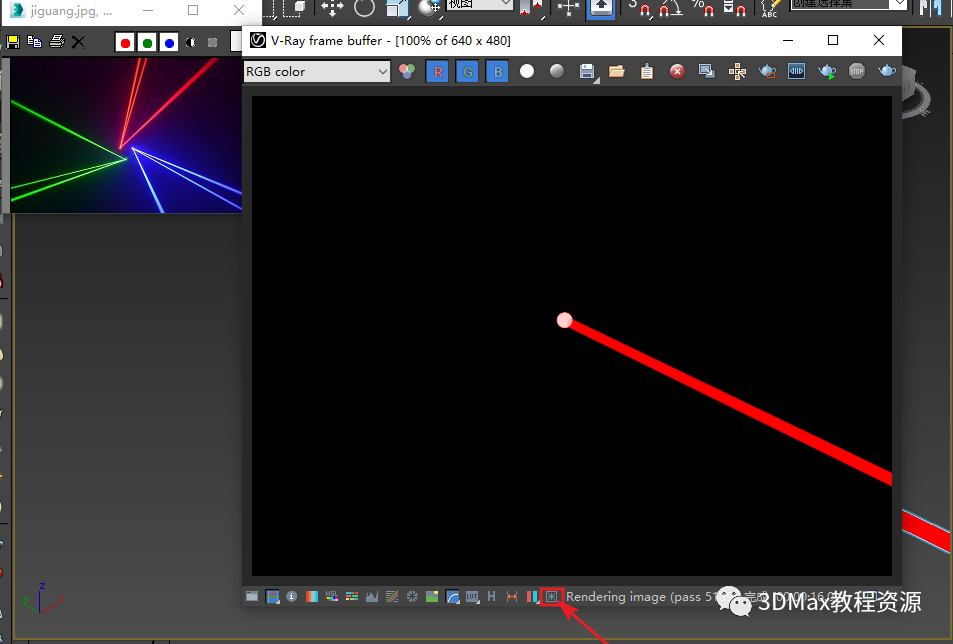Expand the save icon's dropdown arrow
Screen dimensions: 953x644
click(x=597, y=80)
